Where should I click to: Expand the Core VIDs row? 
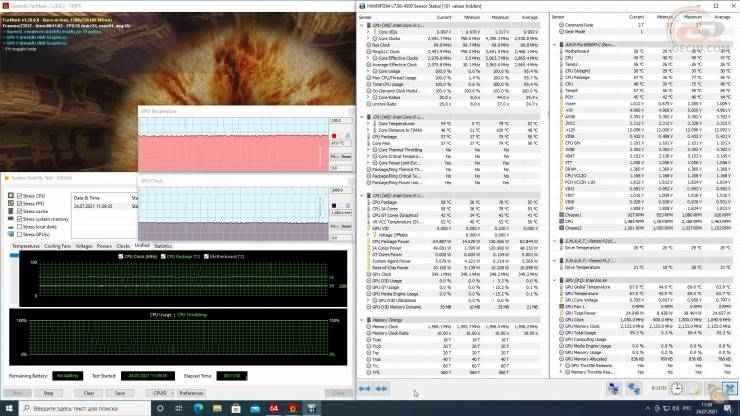click(369, 32)
